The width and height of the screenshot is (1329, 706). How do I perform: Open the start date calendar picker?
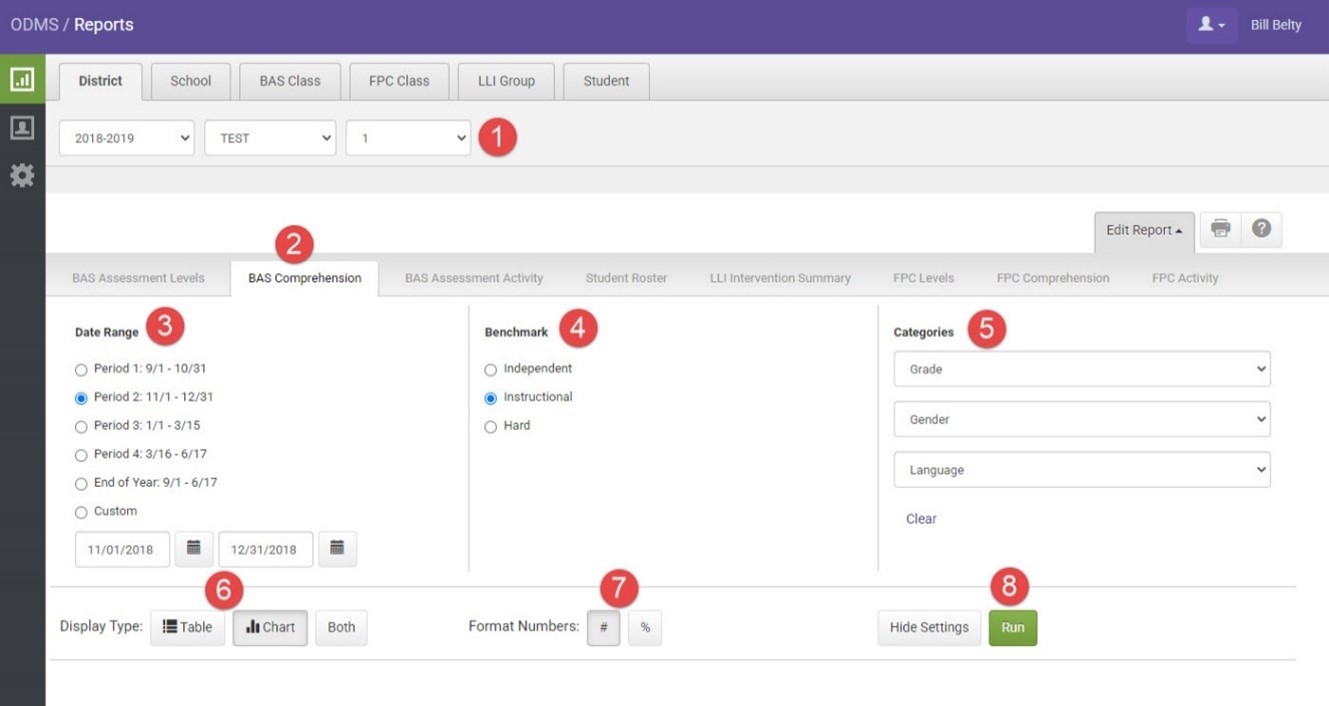coord(194,548)
